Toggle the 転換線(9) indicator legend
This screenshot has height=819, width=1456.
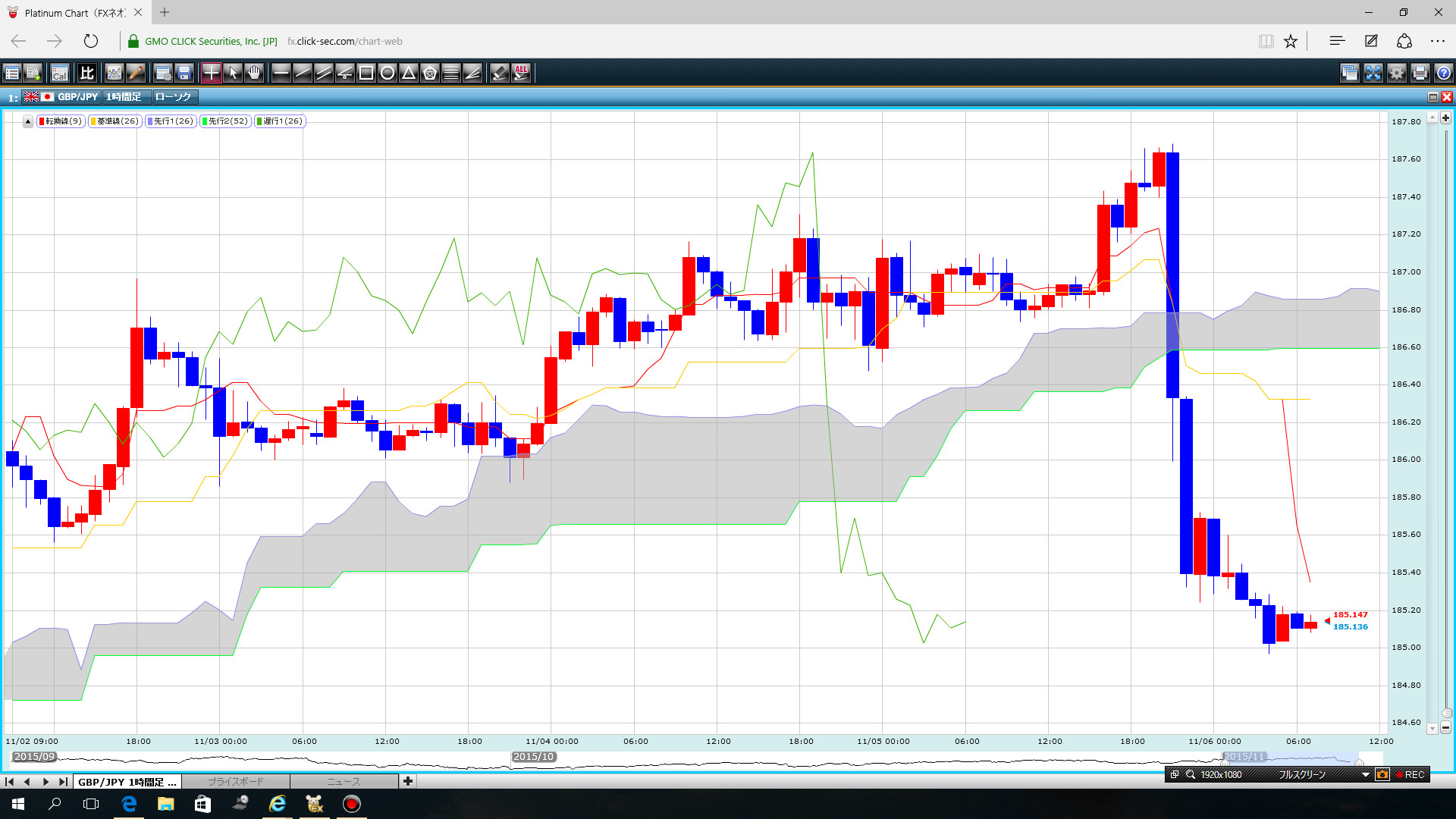pos(61,121)
